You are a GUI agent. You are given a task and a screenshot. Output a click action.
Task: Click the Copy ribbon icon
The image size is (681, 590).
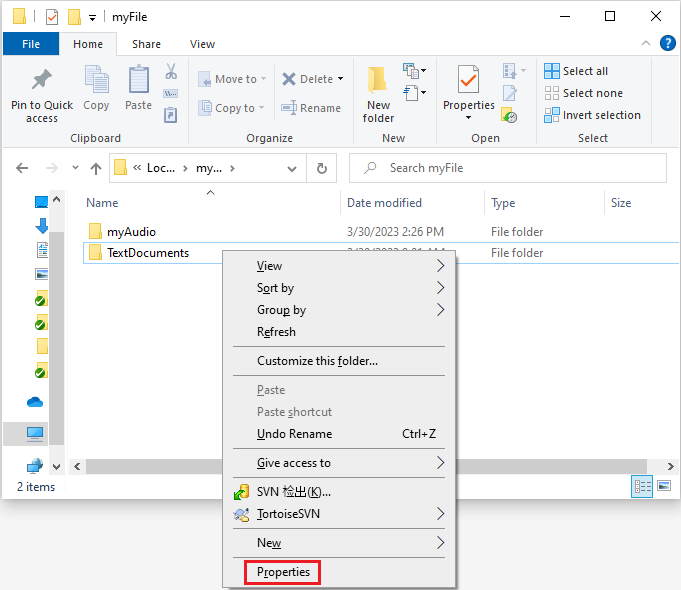click(96, 80)
